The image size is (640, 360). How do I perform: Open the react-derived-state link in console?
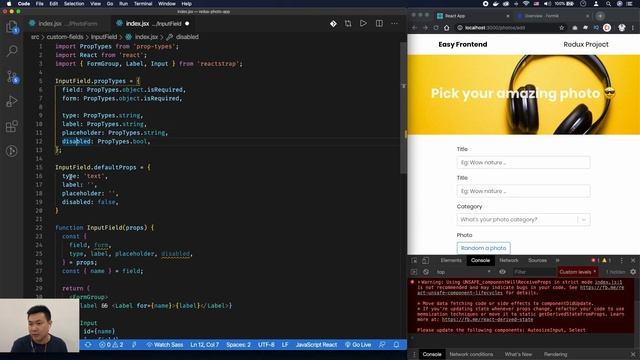coord(487,319)
